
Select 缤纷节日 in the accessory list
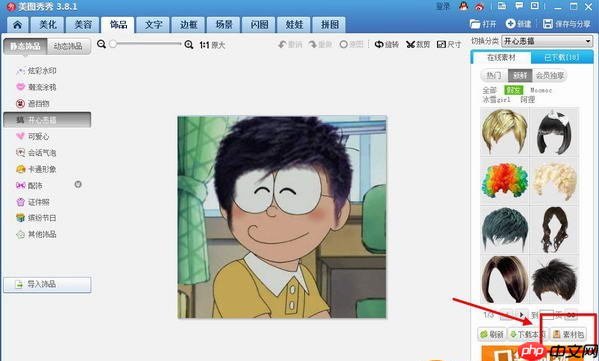[x=36, y=218]
